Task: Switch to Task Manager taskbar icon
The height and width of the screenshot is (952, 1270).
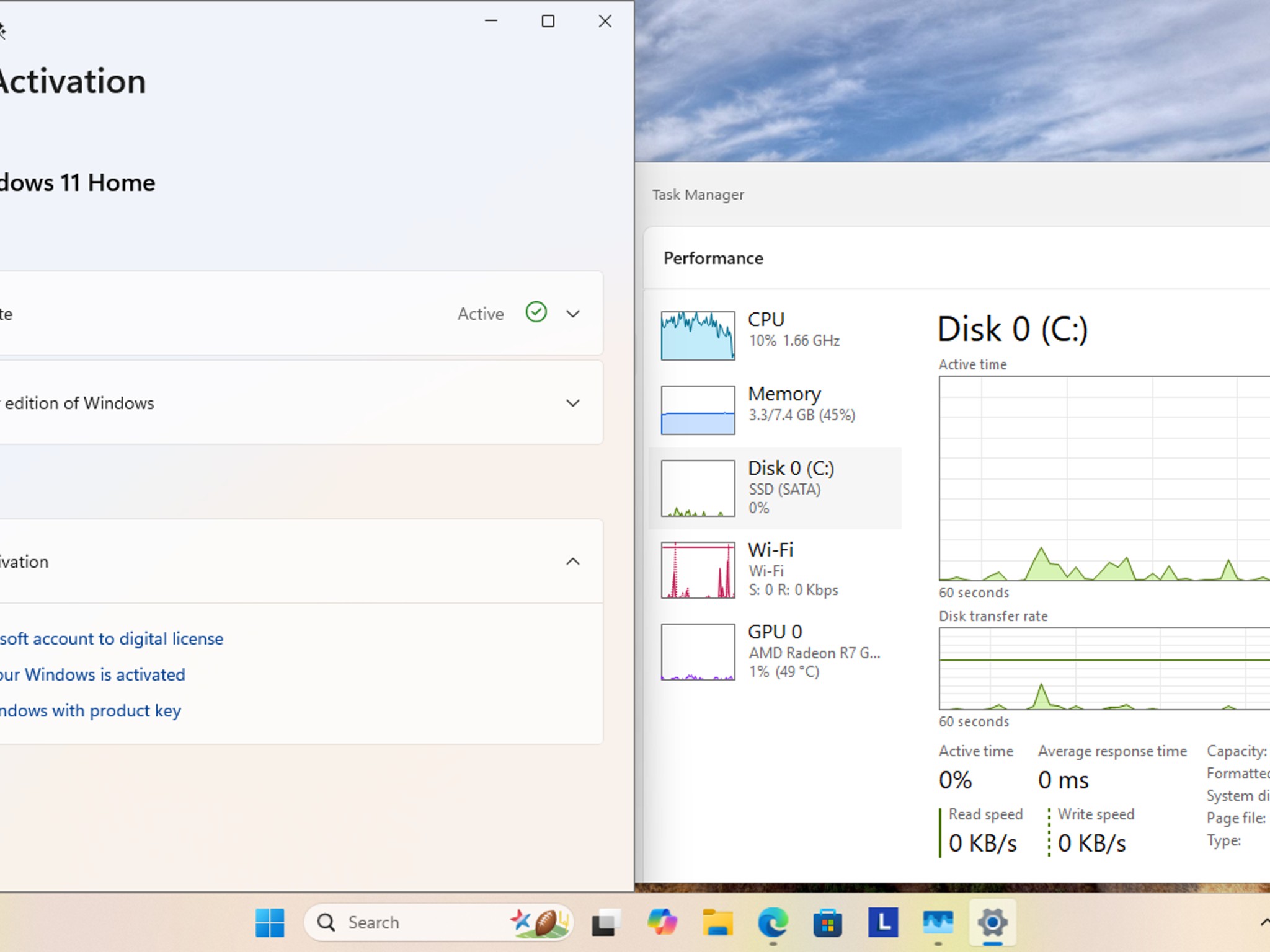Action: click(938, 923)
